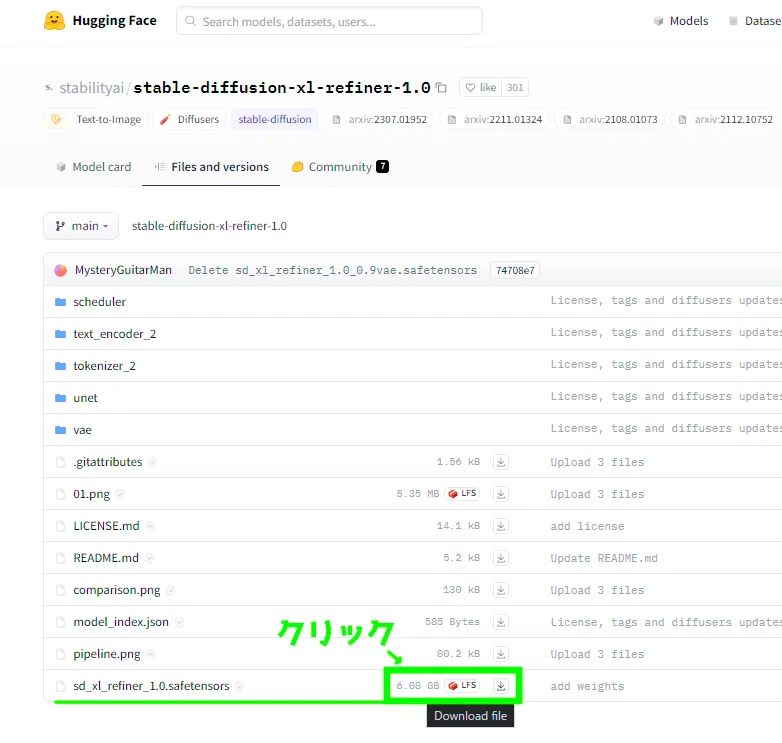
Task: Download the 01.png file
Action: click(x=501, y=494)
